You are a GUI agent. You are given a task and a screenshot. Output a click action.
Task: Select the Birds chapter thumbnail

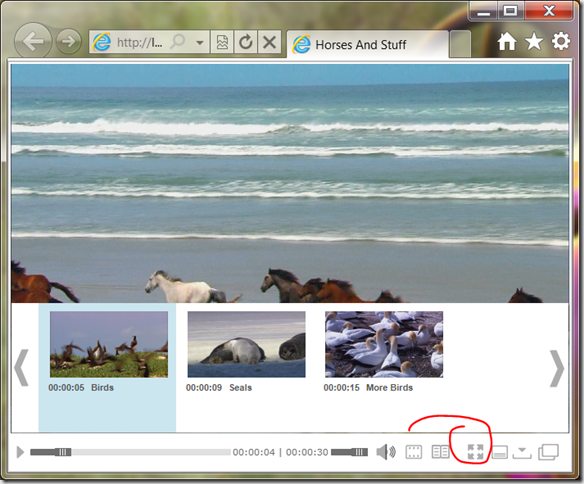click(x=109, y=344)
